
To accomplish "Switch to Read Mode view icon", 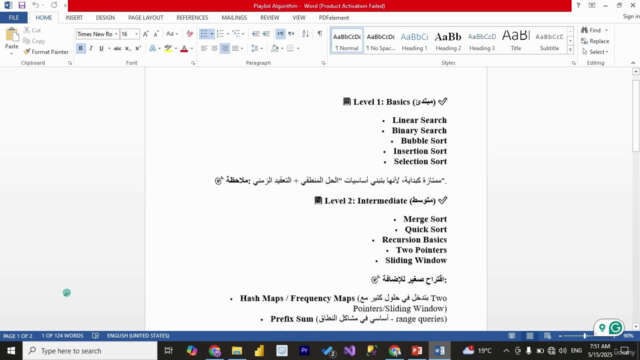I will [x=511, y=336].
